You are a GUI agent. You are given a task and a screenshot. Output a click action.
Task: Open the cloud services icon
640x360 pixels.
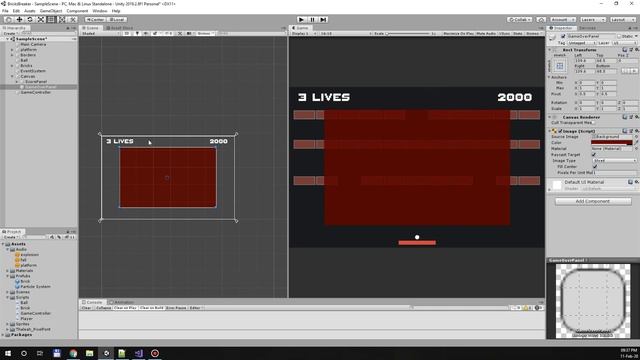pyautogui.click(x=541, y=20)
